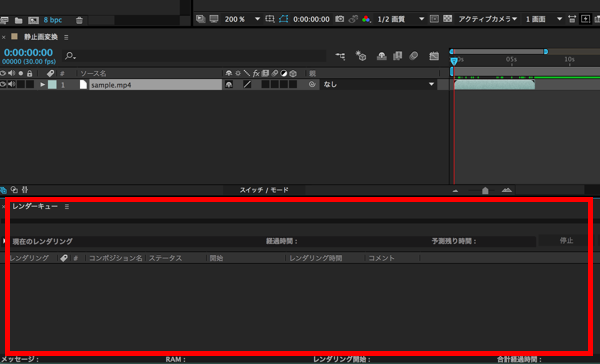Click the parent pick whip icon

(x=312, y=84)
